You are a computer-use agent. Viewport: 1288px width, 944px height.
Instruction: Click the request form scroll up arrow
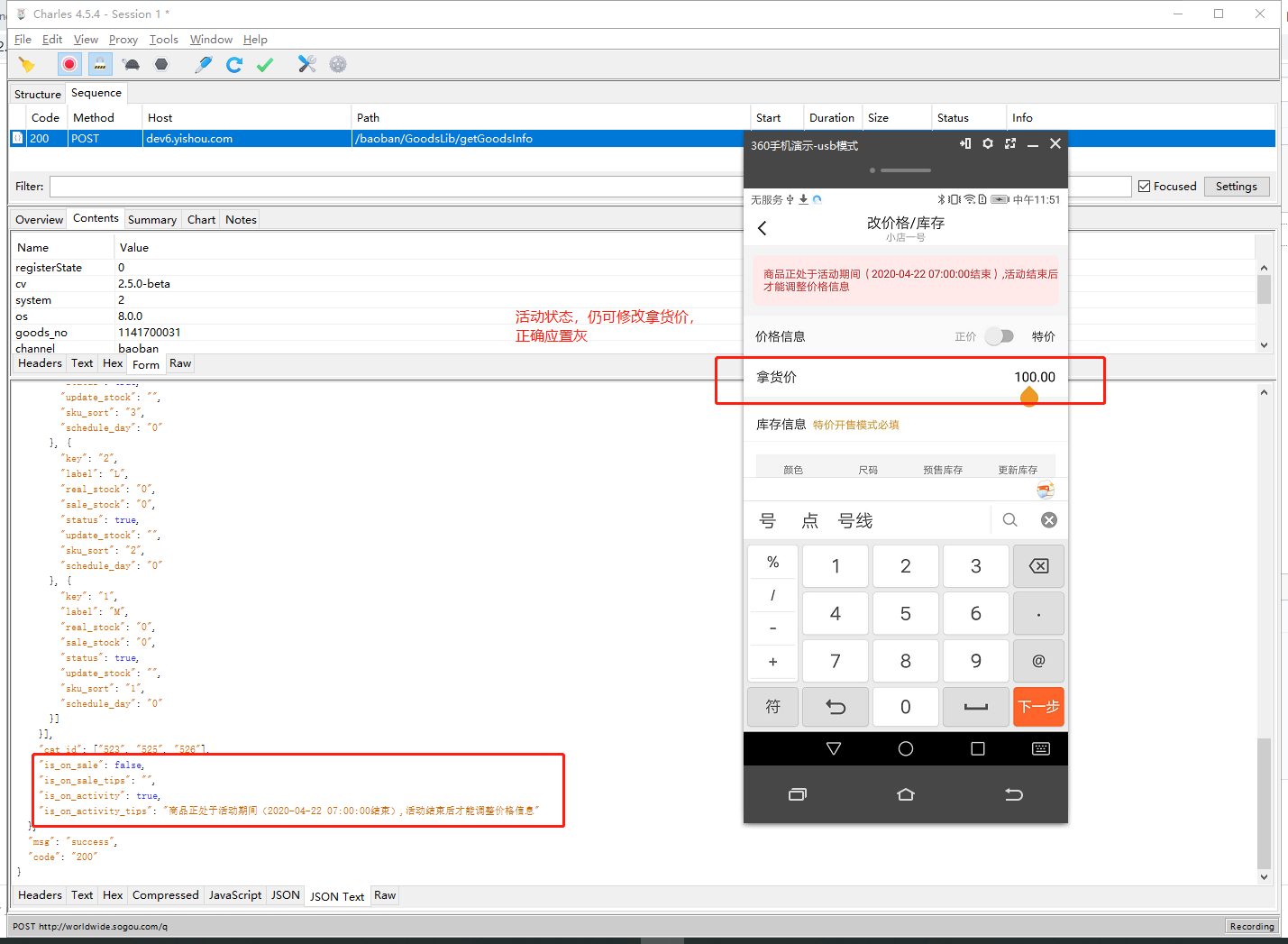click(x=1264, y=268)
